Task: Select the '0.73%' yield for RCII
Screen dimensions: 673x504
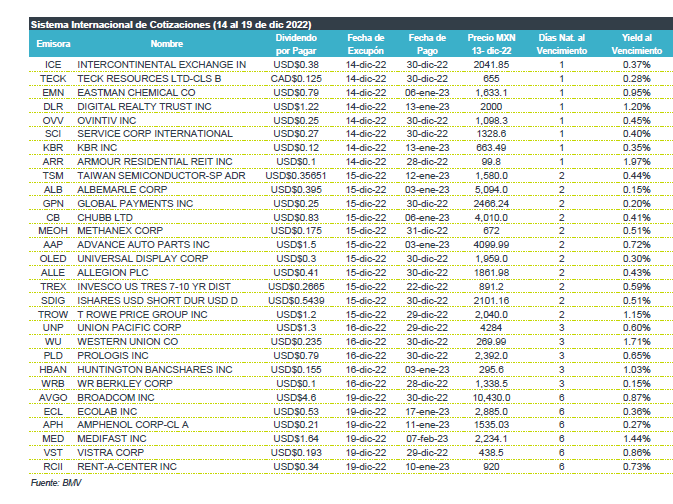Action: (x=637, y=467)
